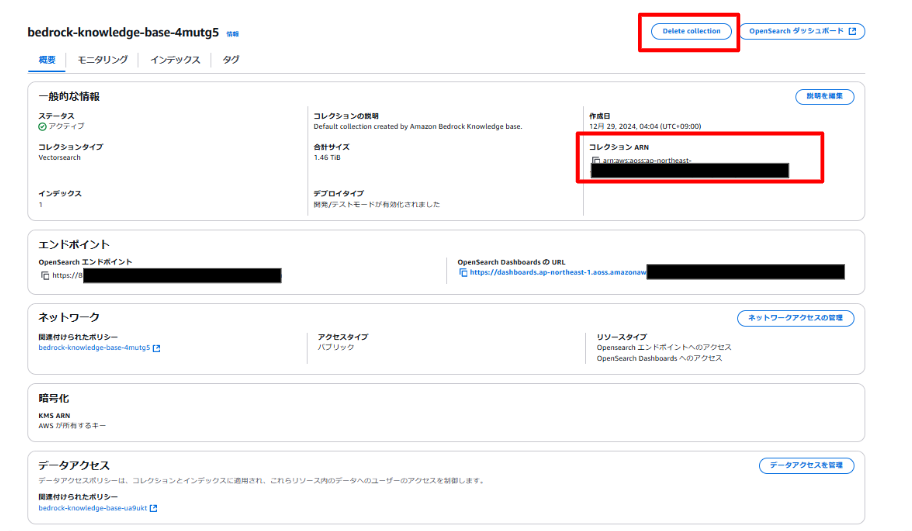Open the 情報 link beside the collection name
912x531 pixels.
233,34
